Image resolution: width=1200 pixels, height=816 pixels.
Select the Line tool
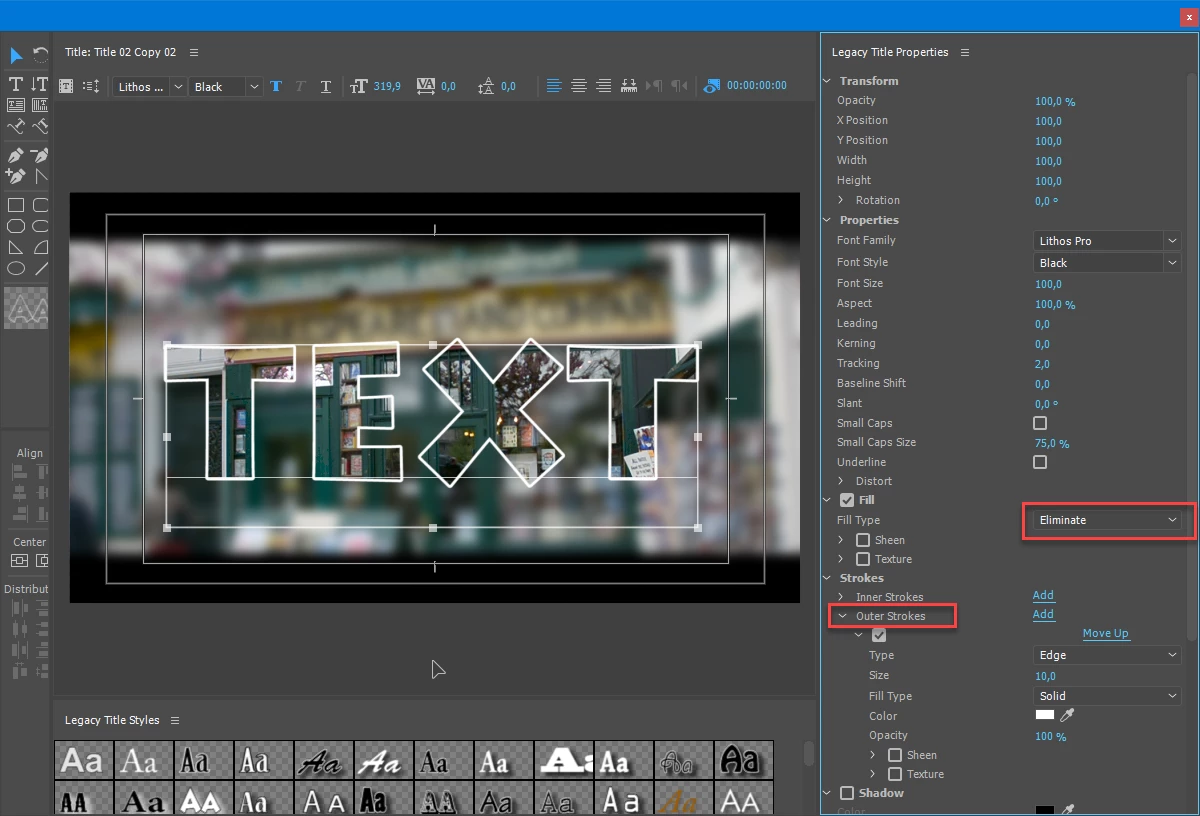point(40,268)
